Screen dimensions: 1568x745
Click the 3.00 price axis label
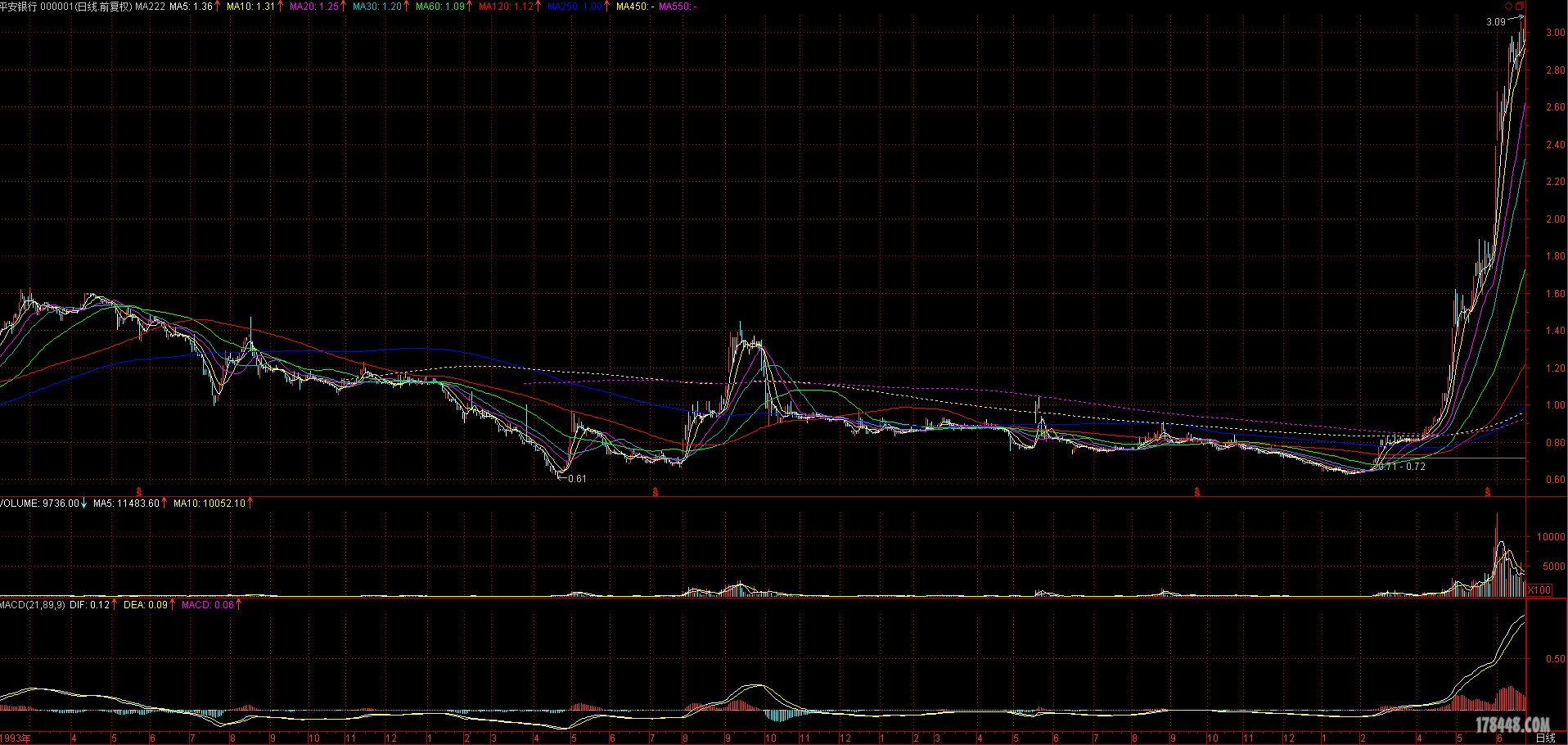point(1555,33)
